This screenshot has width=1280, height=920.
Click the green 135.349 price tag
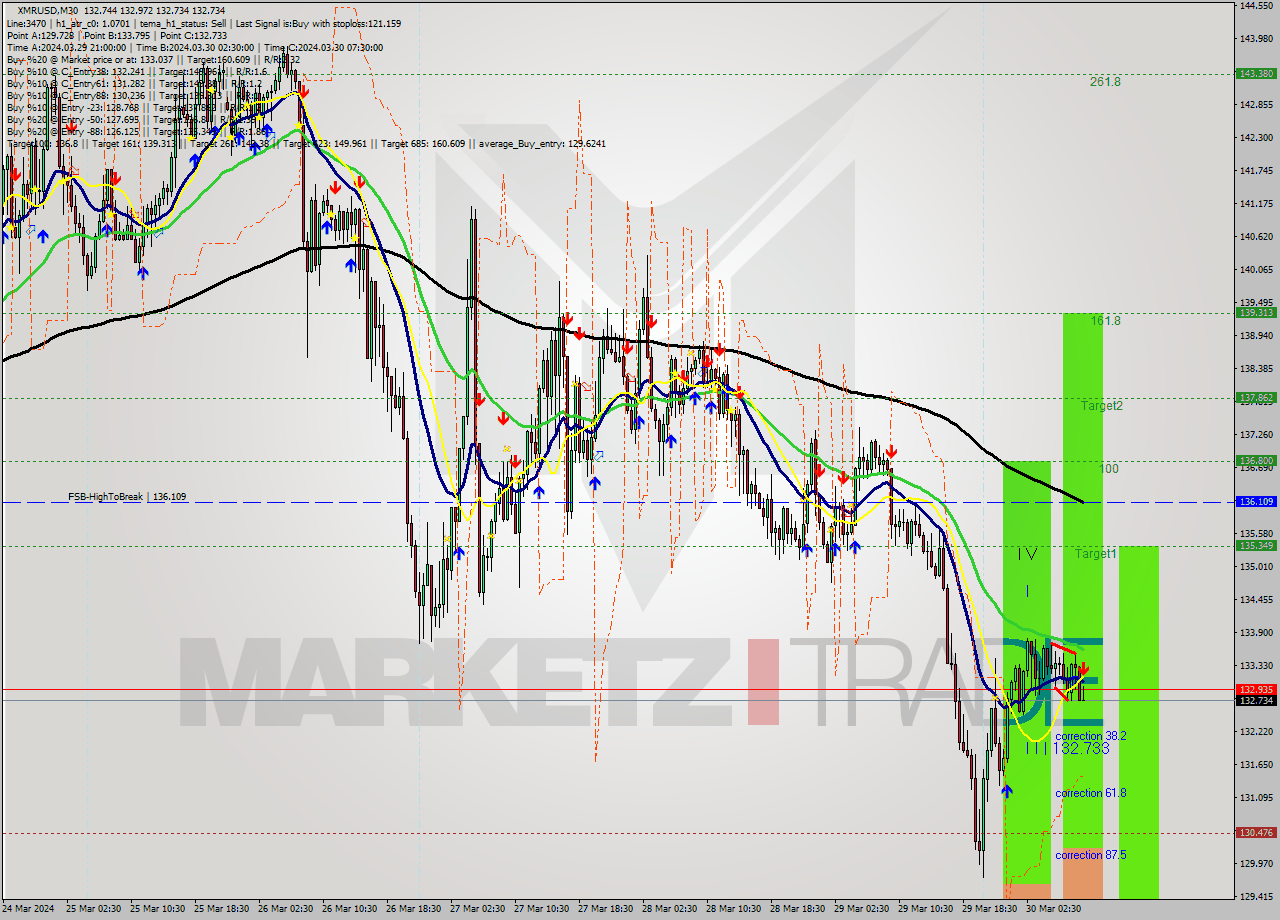(1256, 546)
